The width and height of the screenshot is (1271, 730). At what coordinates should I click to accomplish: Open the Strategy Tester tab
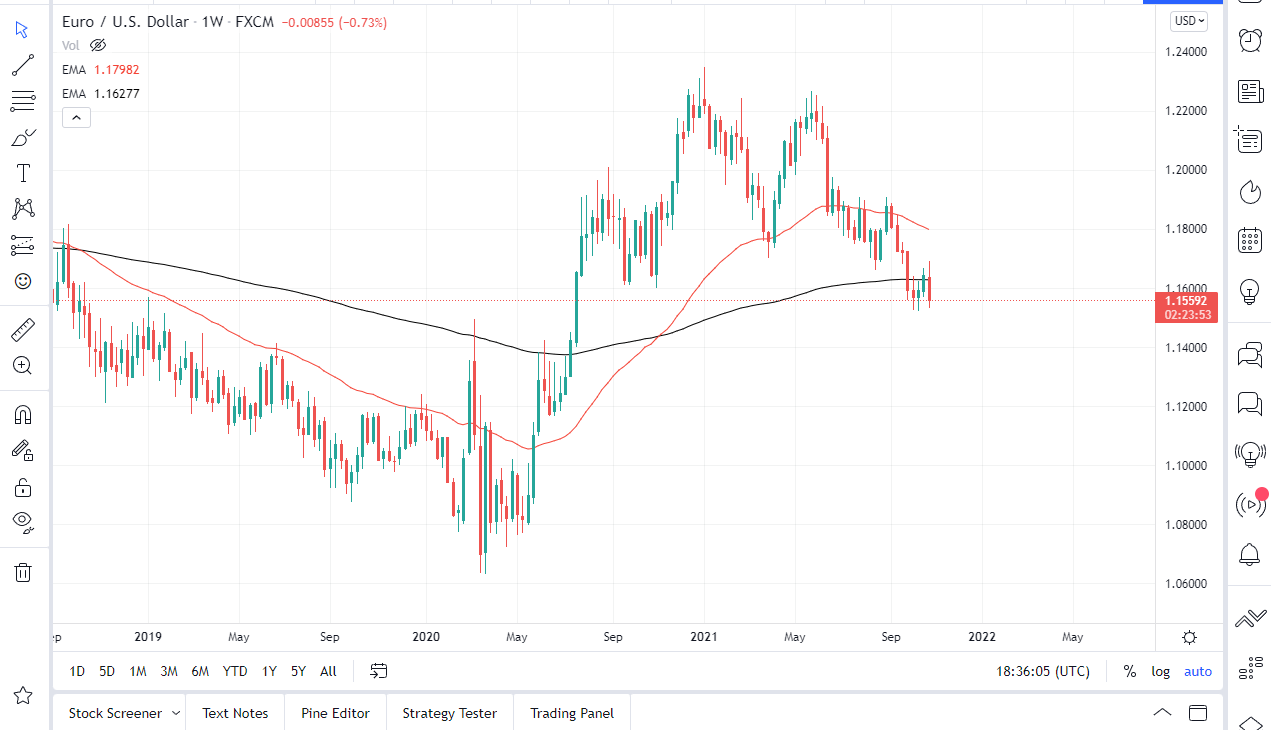[449, 713]
